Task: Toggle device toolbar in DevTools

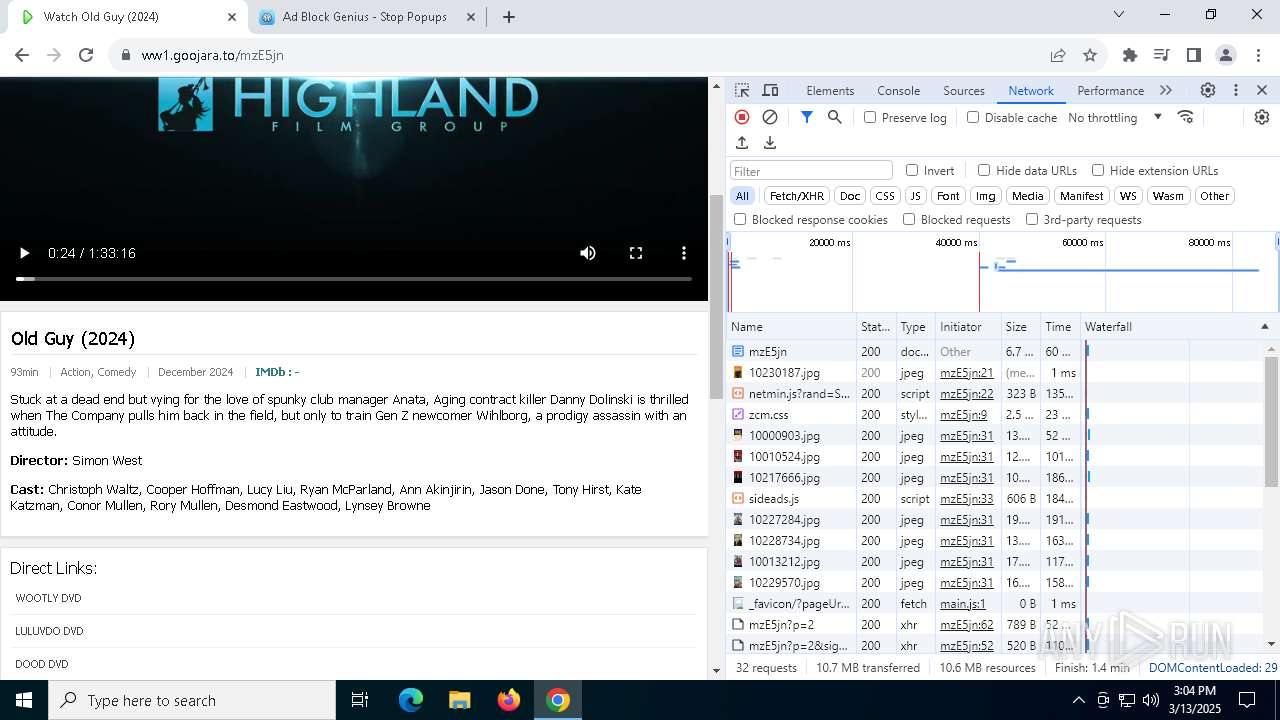Action: click(x=770, y=90)
